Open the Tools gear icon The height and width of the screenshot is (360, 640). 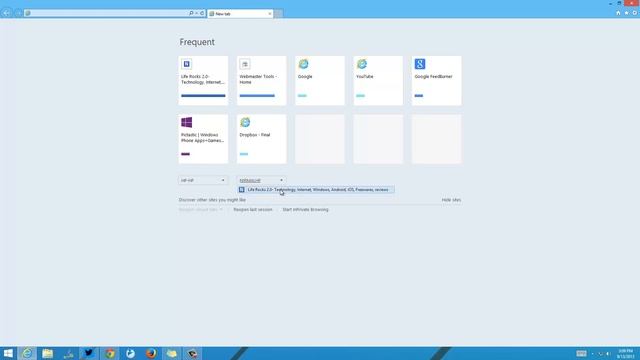tap(634, 13)
